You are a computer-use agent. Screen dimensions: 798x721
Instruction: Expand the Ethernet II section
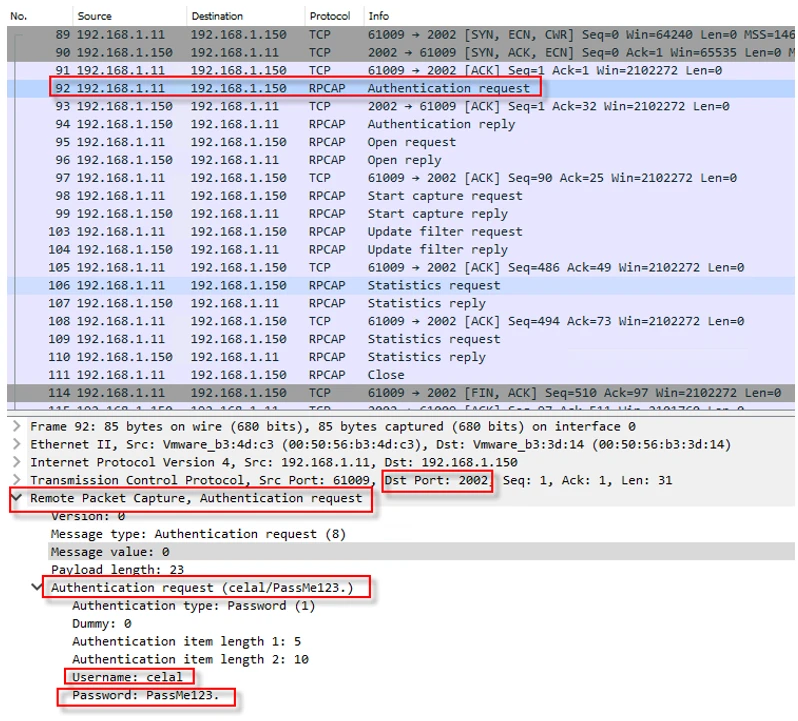point(15,444)
